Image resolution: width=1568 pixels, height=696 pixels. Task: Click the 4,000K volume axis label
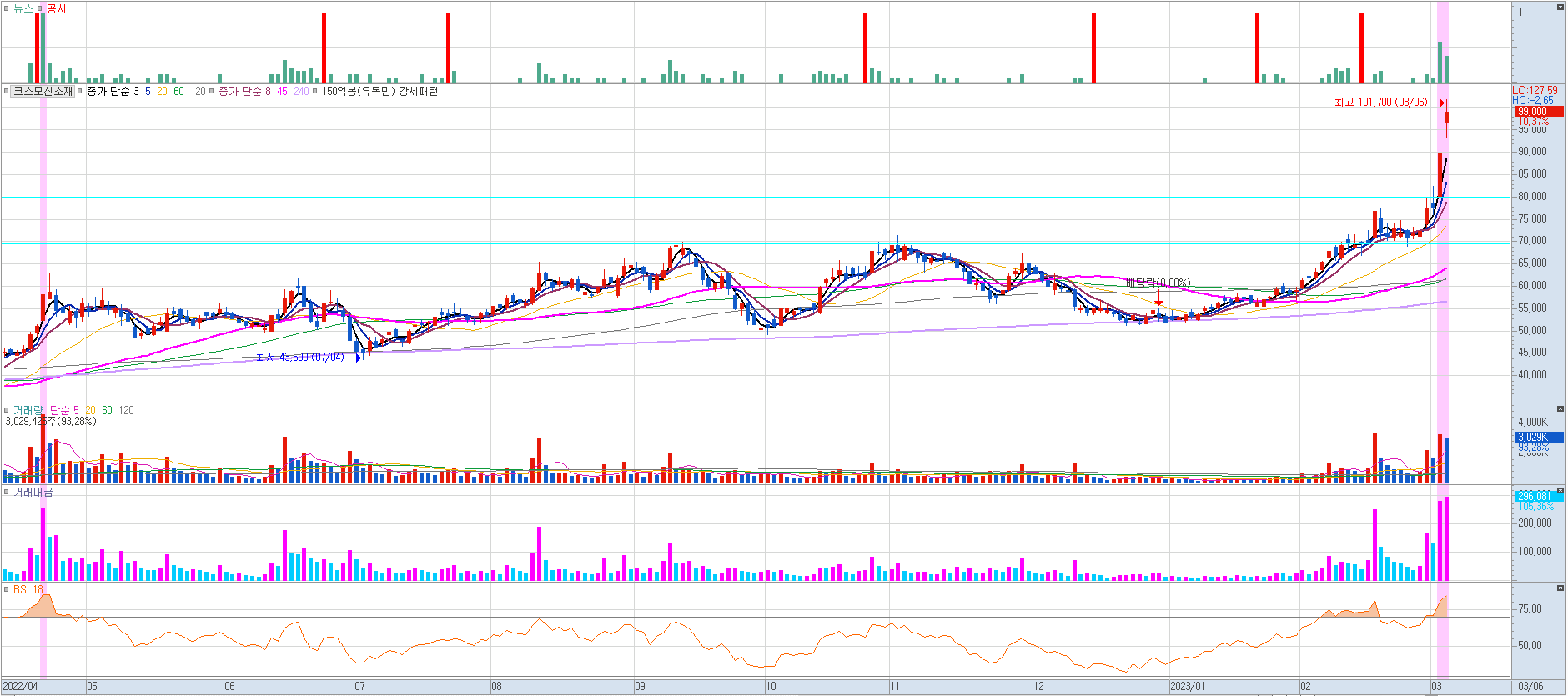1533,422
